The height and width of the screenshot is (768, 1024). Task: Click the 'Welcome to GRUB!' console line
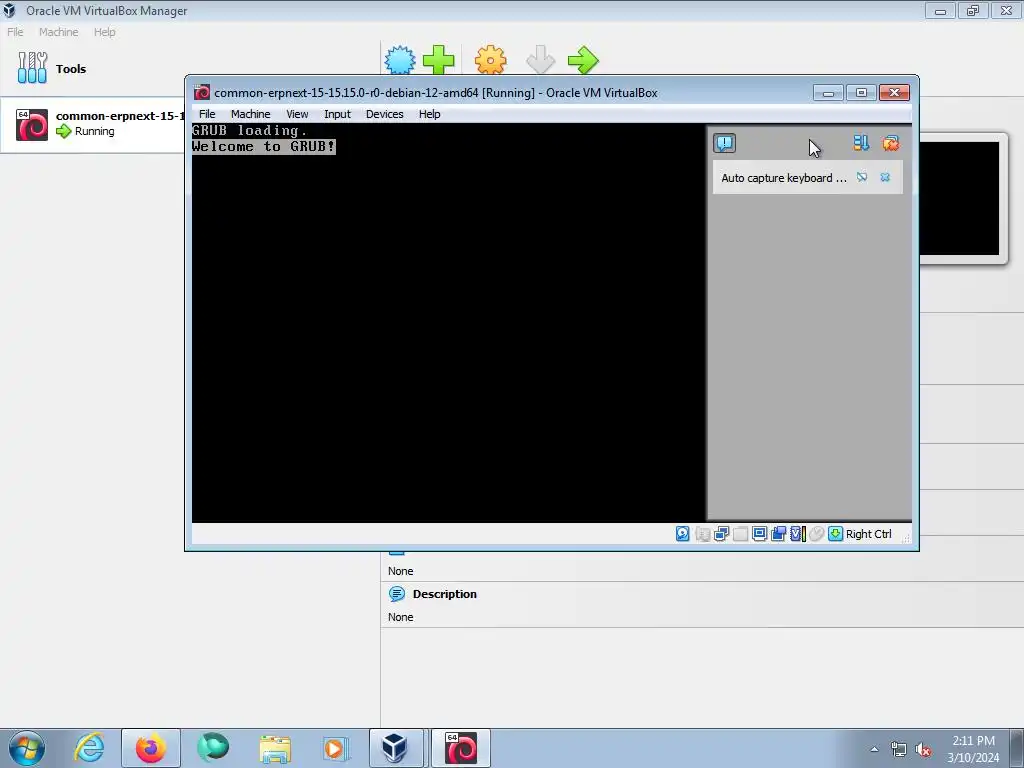click(264, 146)
